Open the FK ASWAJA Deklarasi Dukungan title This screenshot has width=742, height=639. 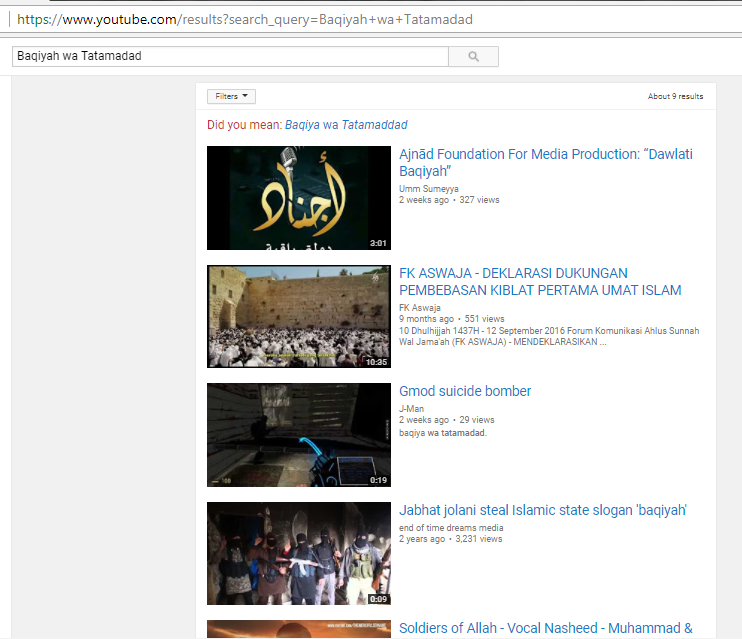(x=540, y=282)
